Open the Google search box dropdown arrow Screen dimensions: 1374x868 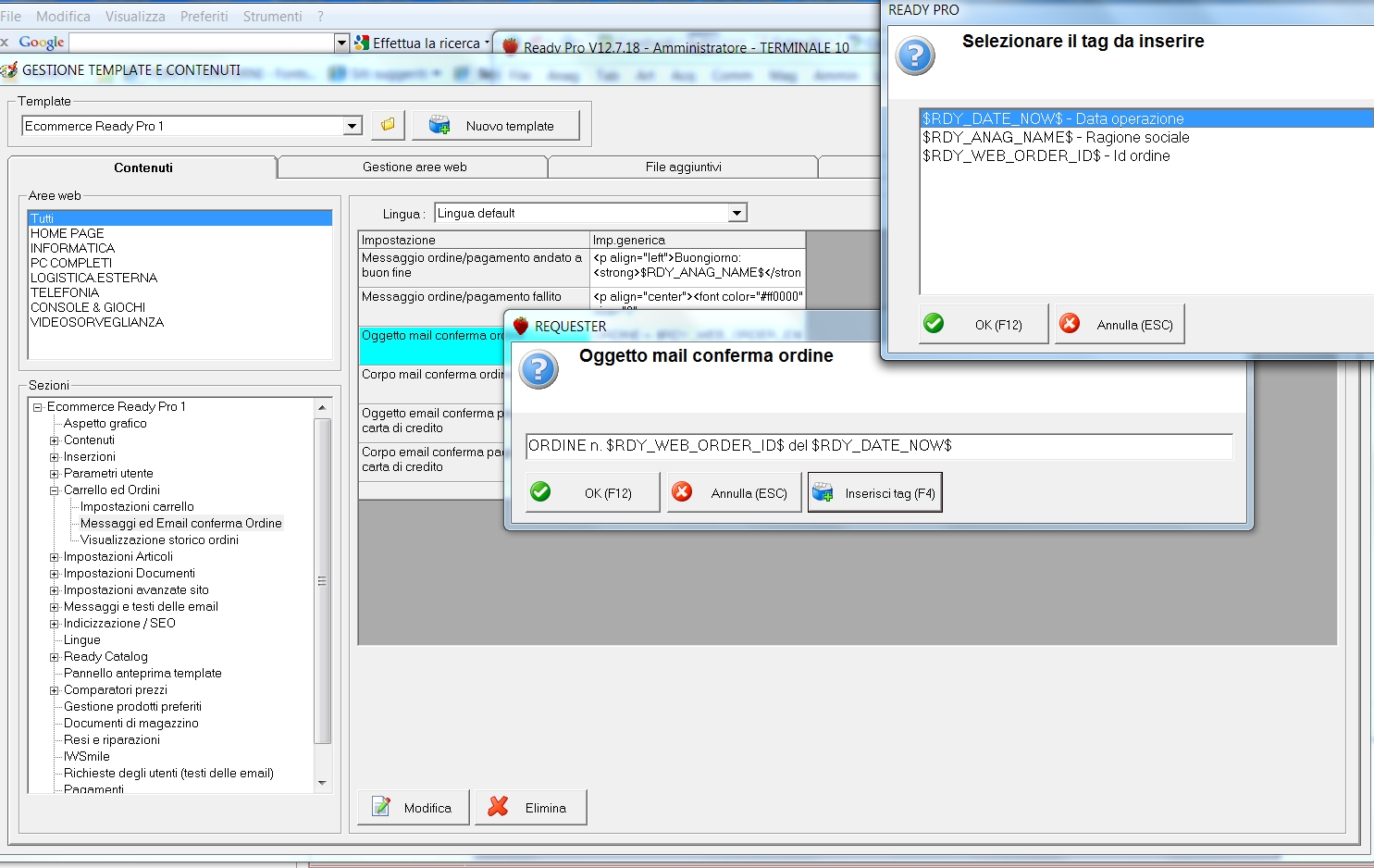coord(341,43)
